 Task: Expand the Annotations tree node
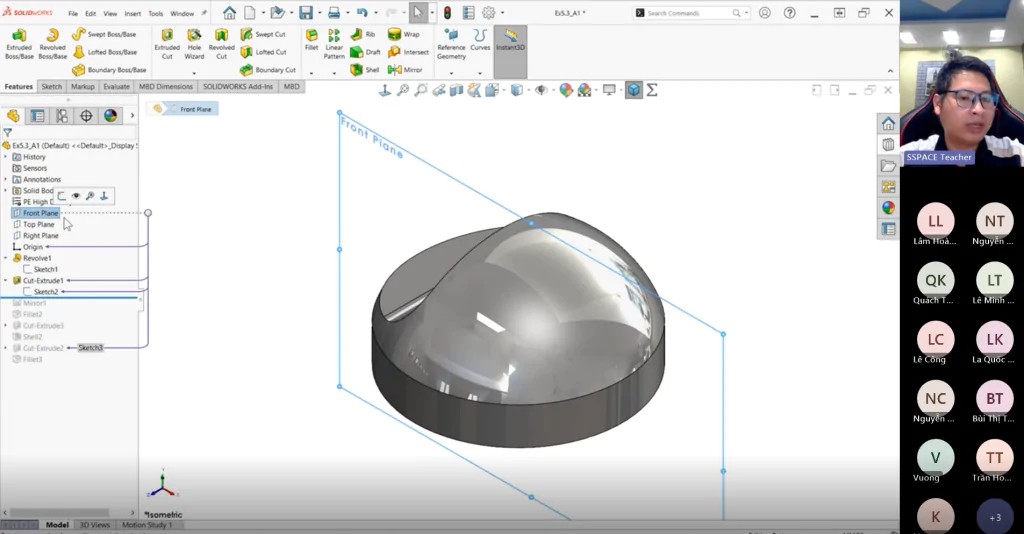coord(6,179)
